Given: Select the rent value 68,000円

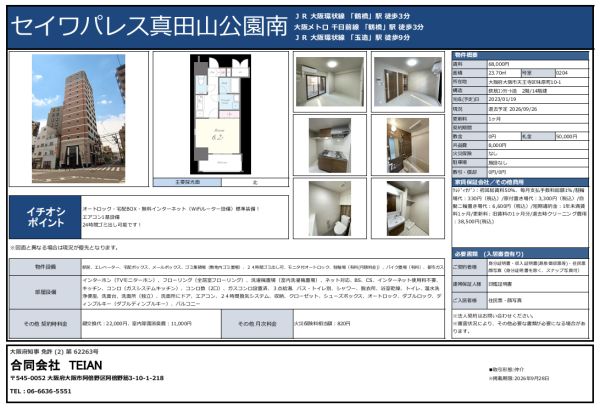Looking at the screenshot, I should (499, 64).
